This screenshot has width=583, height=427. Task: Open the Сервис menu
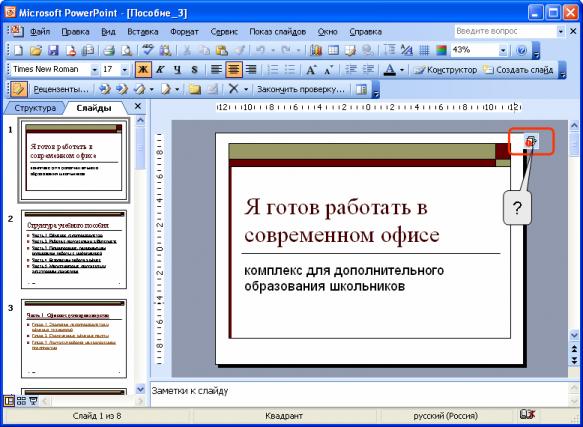coord(224,32)
